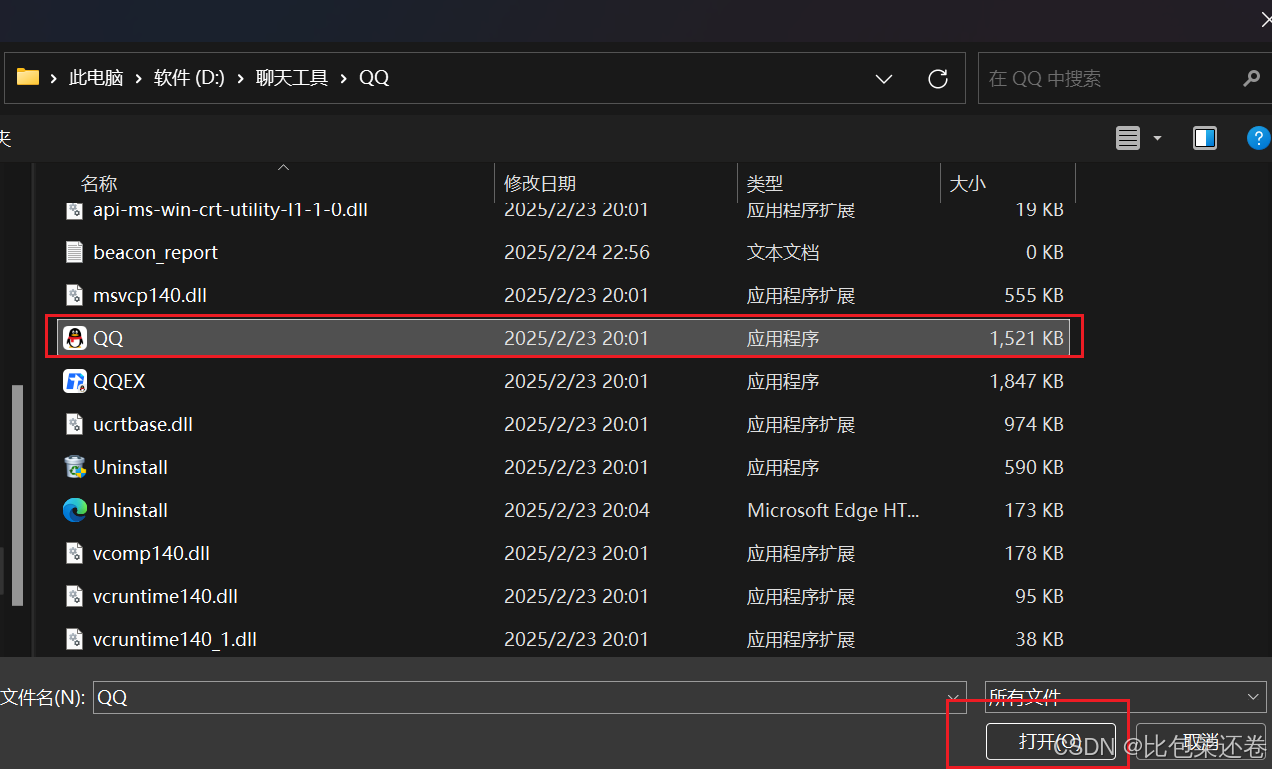Select the vcomp140.dll file icon
1272x769 pixels.
click(75, 553)
